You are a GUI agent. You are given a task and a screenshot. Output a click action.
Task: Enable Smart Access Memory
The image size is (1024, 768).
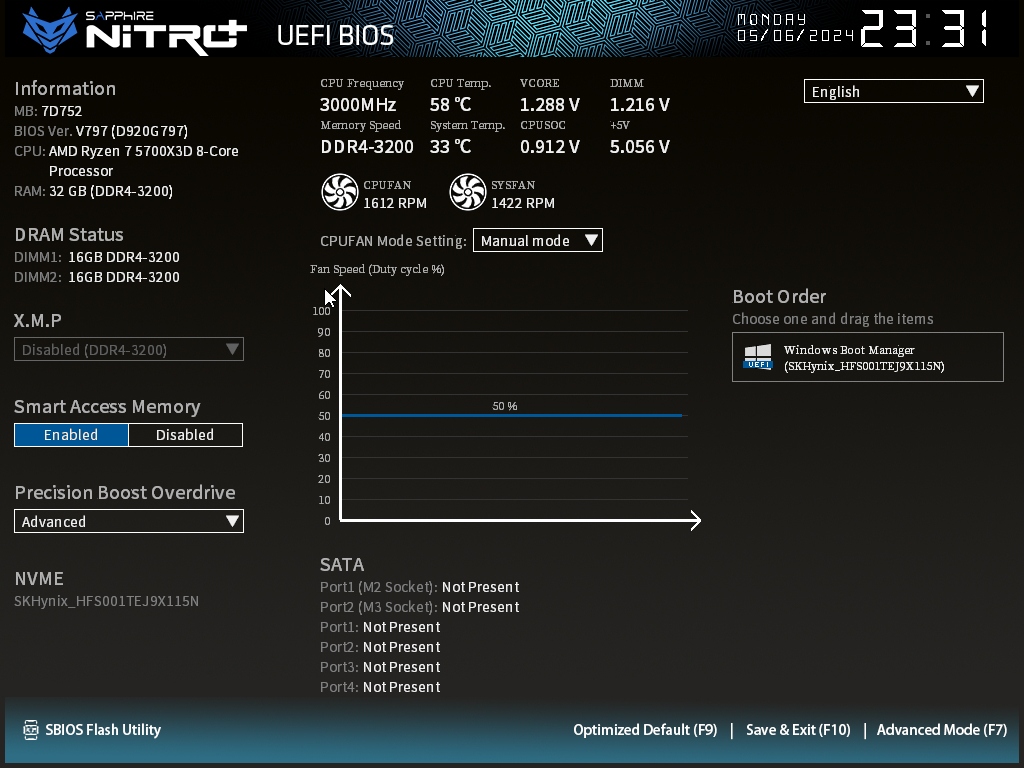coord(71,435)
